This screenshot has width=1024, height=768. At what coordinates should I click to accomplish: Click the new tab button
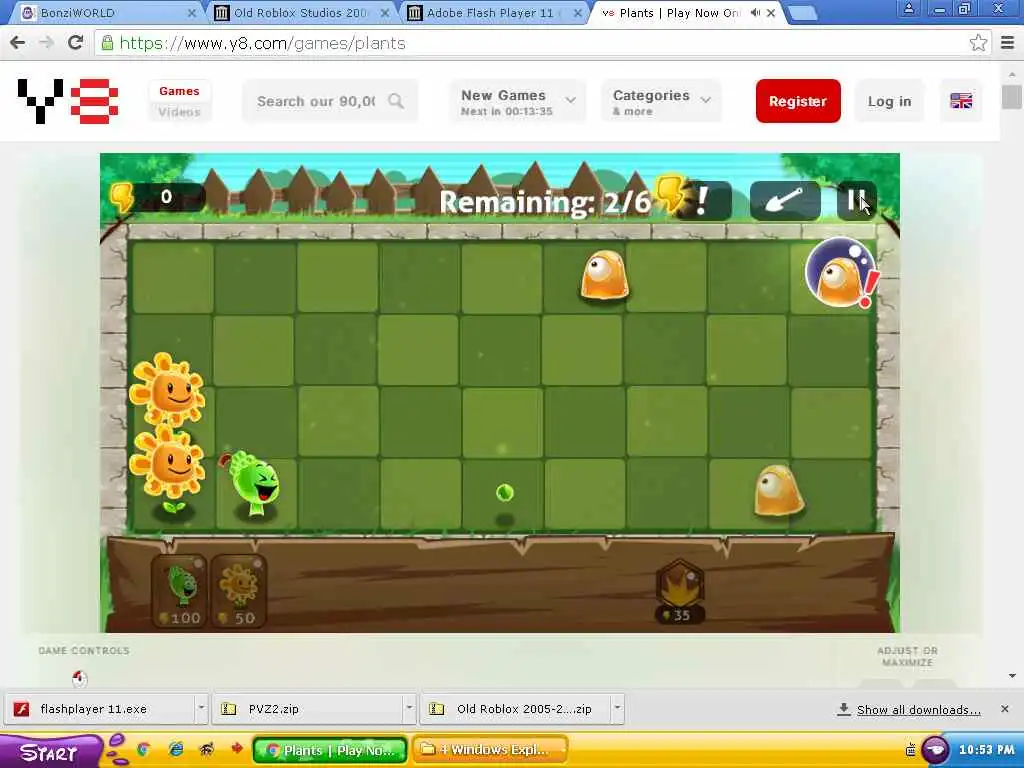tap(801, 13)
